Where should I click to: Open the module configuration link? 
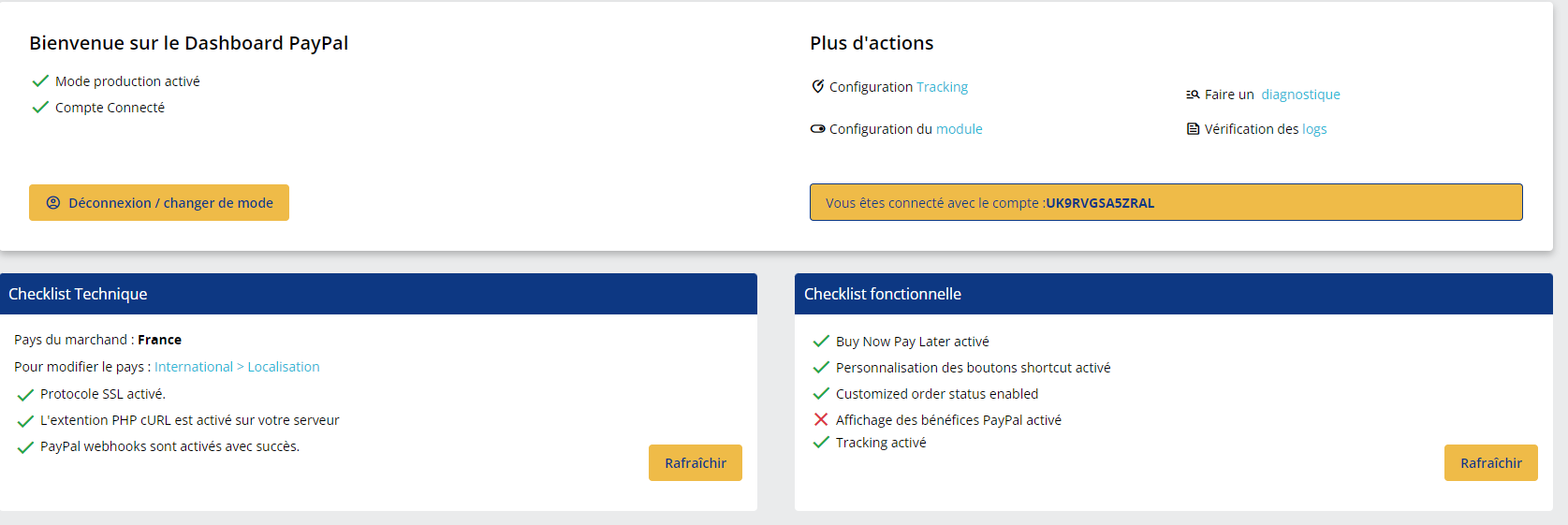[960, 129]
